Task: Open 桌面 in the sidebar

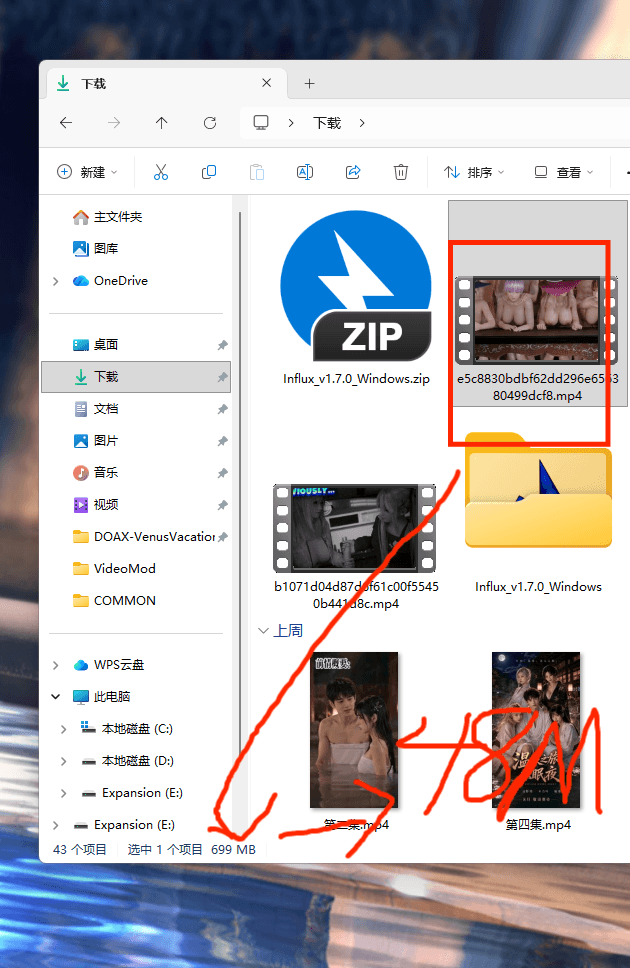Action: coord(106,344)
